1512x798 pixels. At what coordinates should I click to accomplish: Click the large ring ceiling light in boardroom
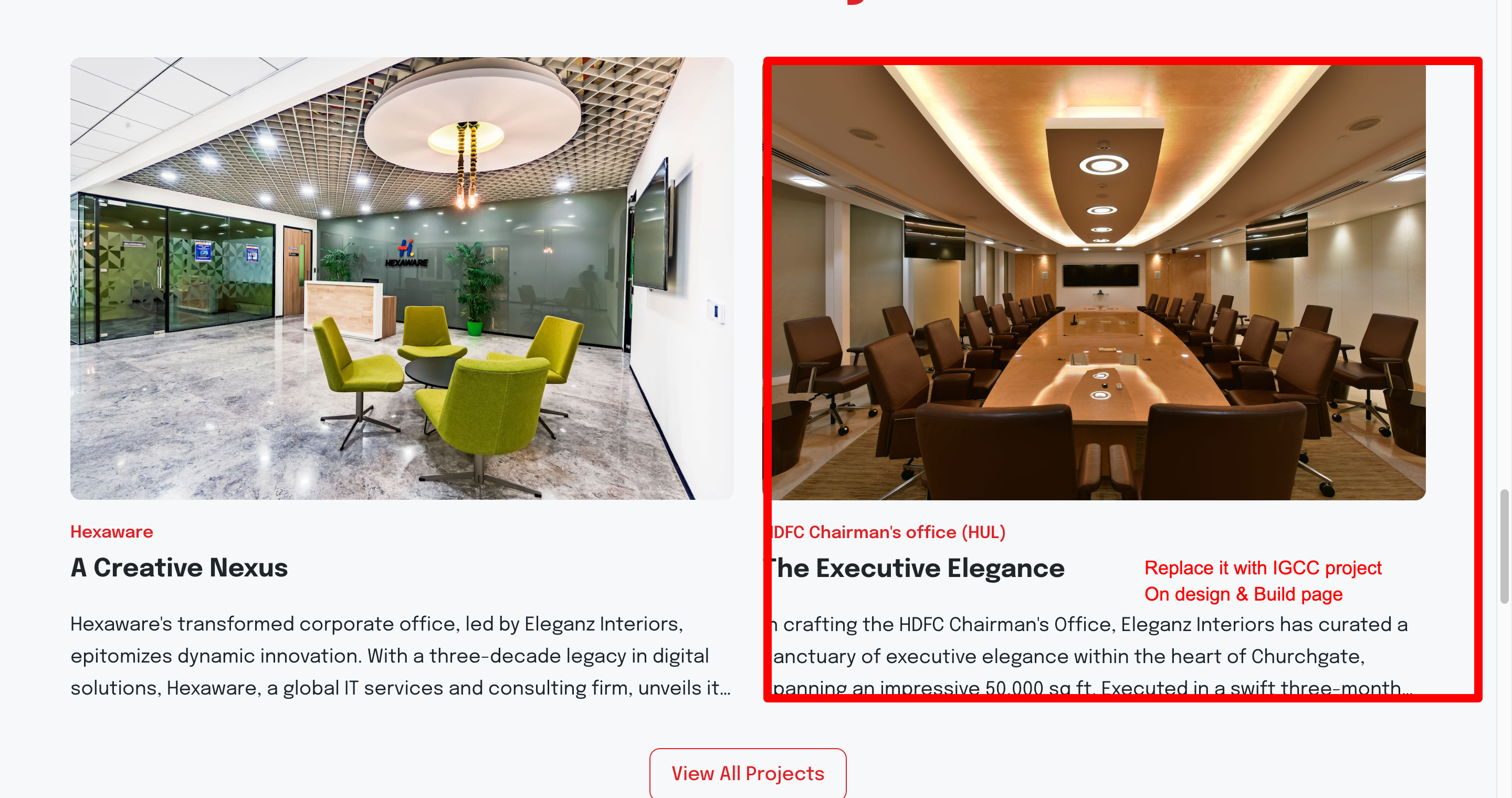point(1104,165)
